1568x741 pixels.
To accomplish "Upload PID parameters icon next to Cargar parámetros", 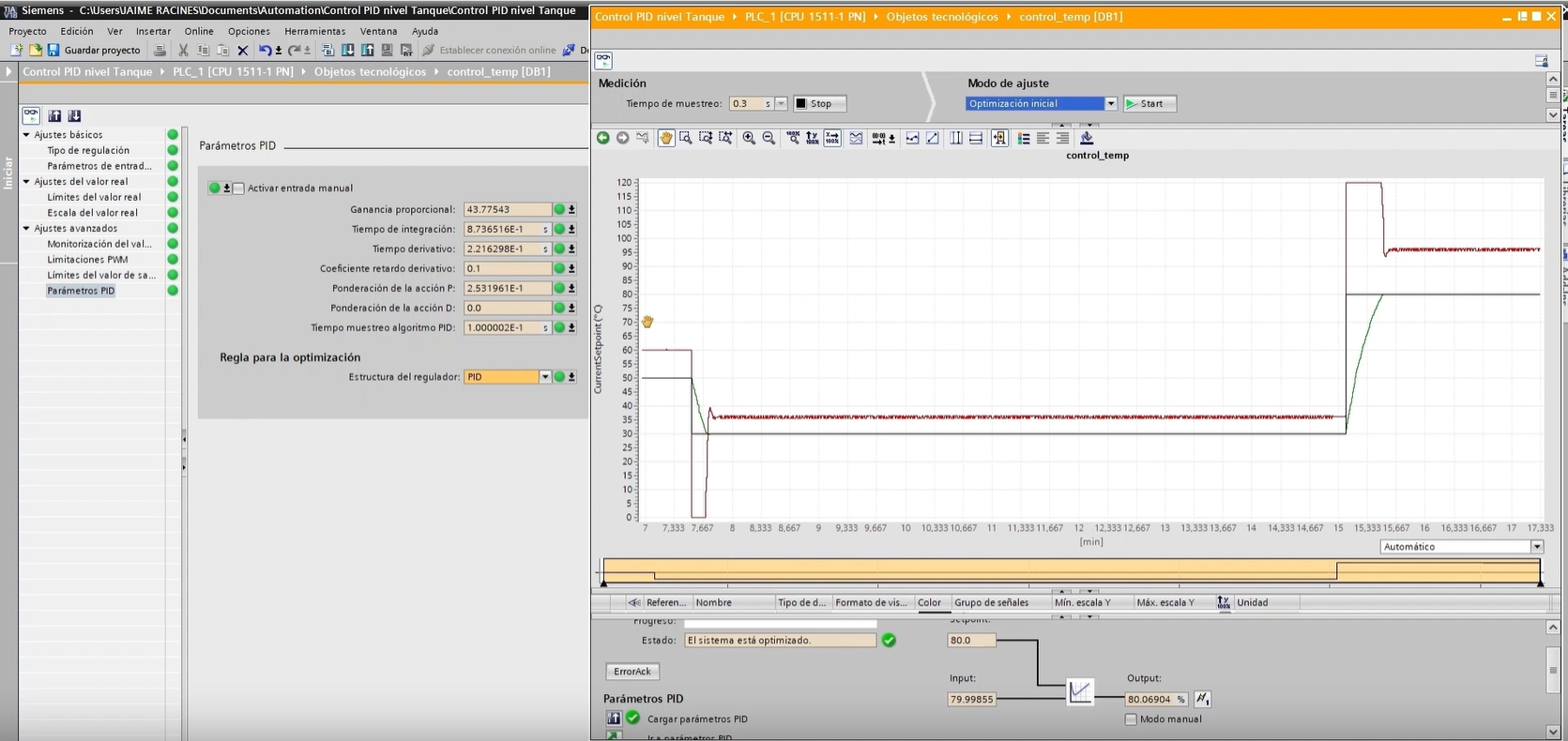I will 614,718.
